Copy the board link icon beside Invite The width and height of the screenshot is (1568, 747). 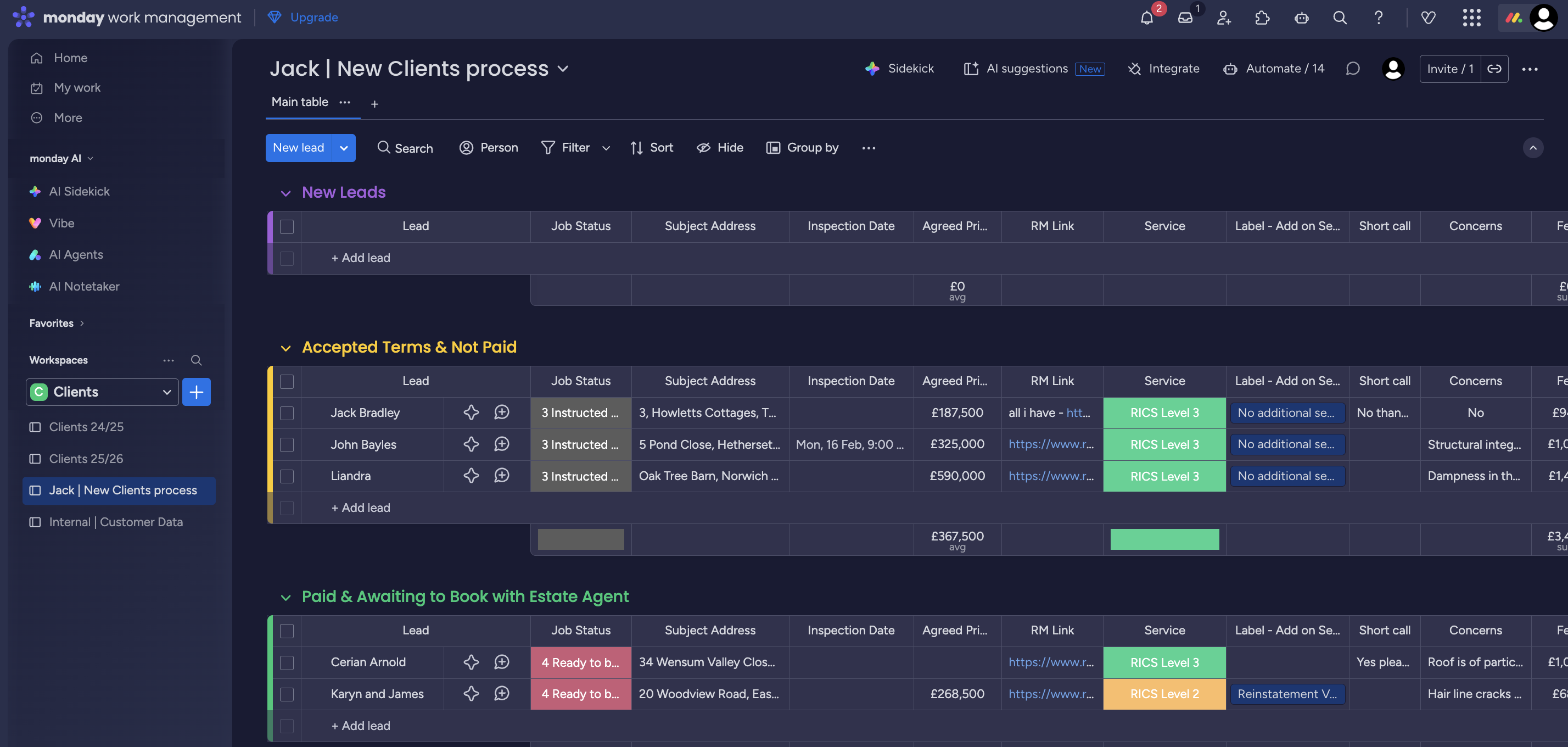1494,69
